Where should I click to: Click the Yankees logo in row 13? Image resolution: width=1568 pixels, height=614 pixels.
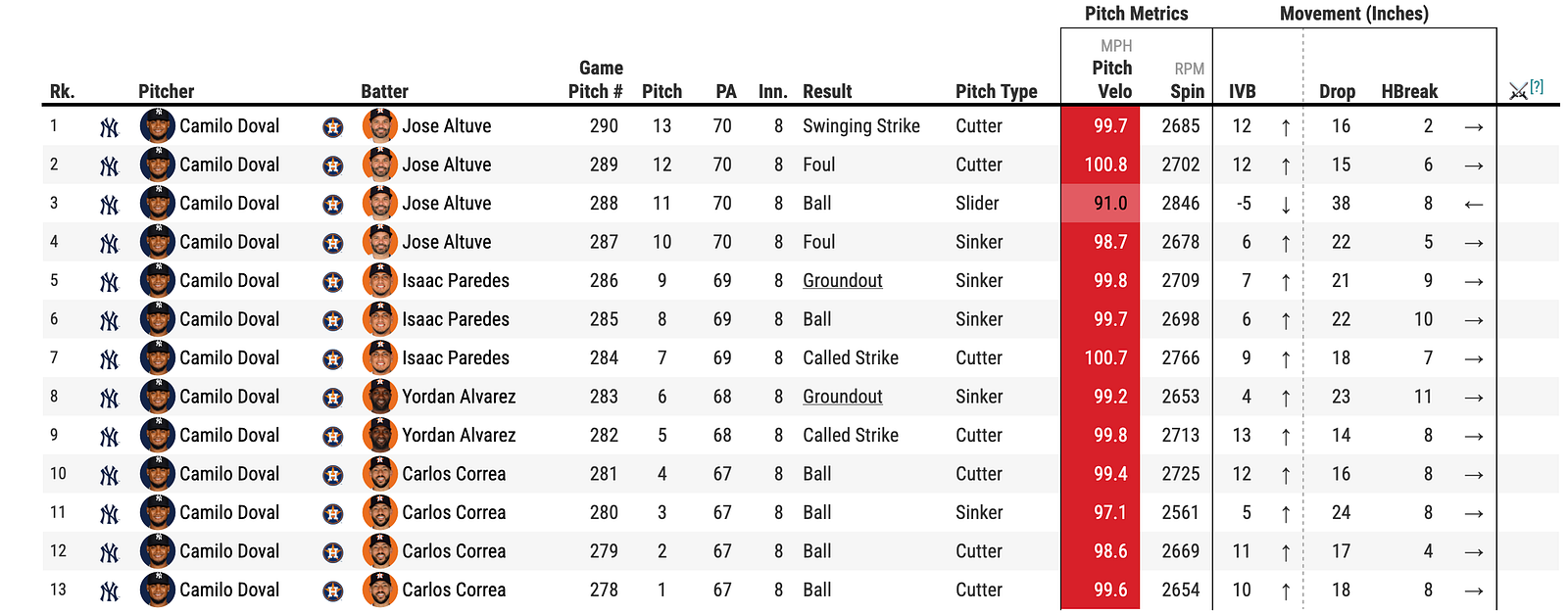[109, 591]
